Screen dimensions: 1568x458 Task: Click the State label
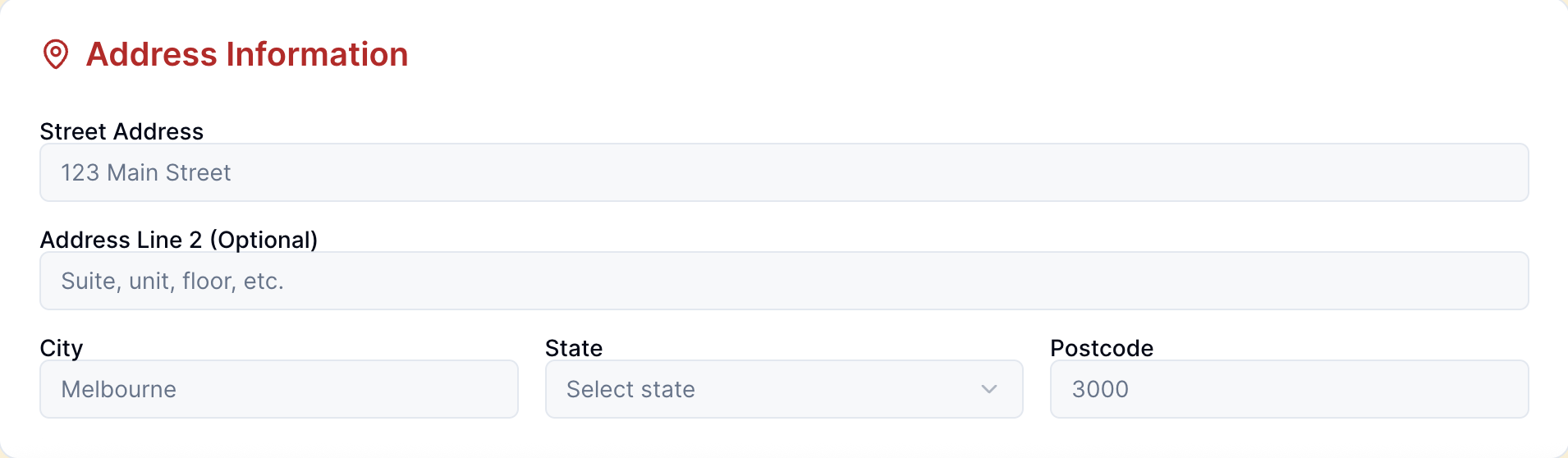click(x=574, y=348)
